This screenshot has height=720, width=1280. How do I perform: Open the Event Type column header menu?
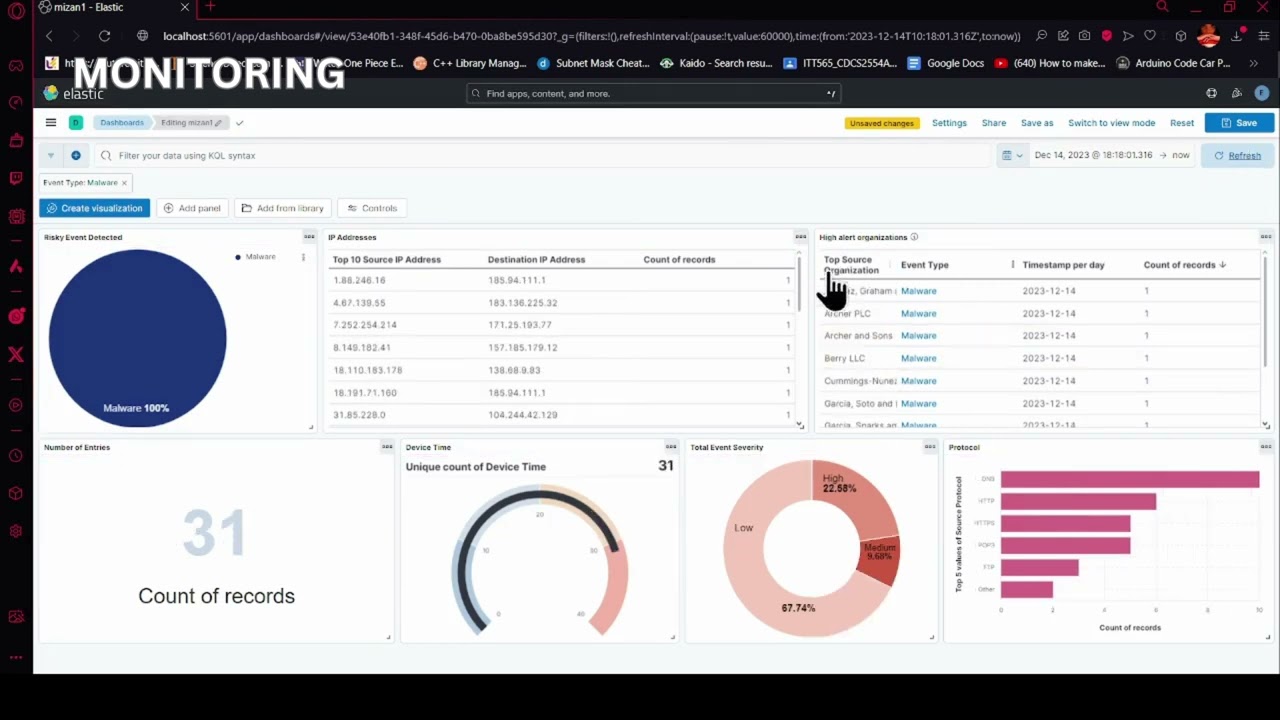(x=1013, y=265)
